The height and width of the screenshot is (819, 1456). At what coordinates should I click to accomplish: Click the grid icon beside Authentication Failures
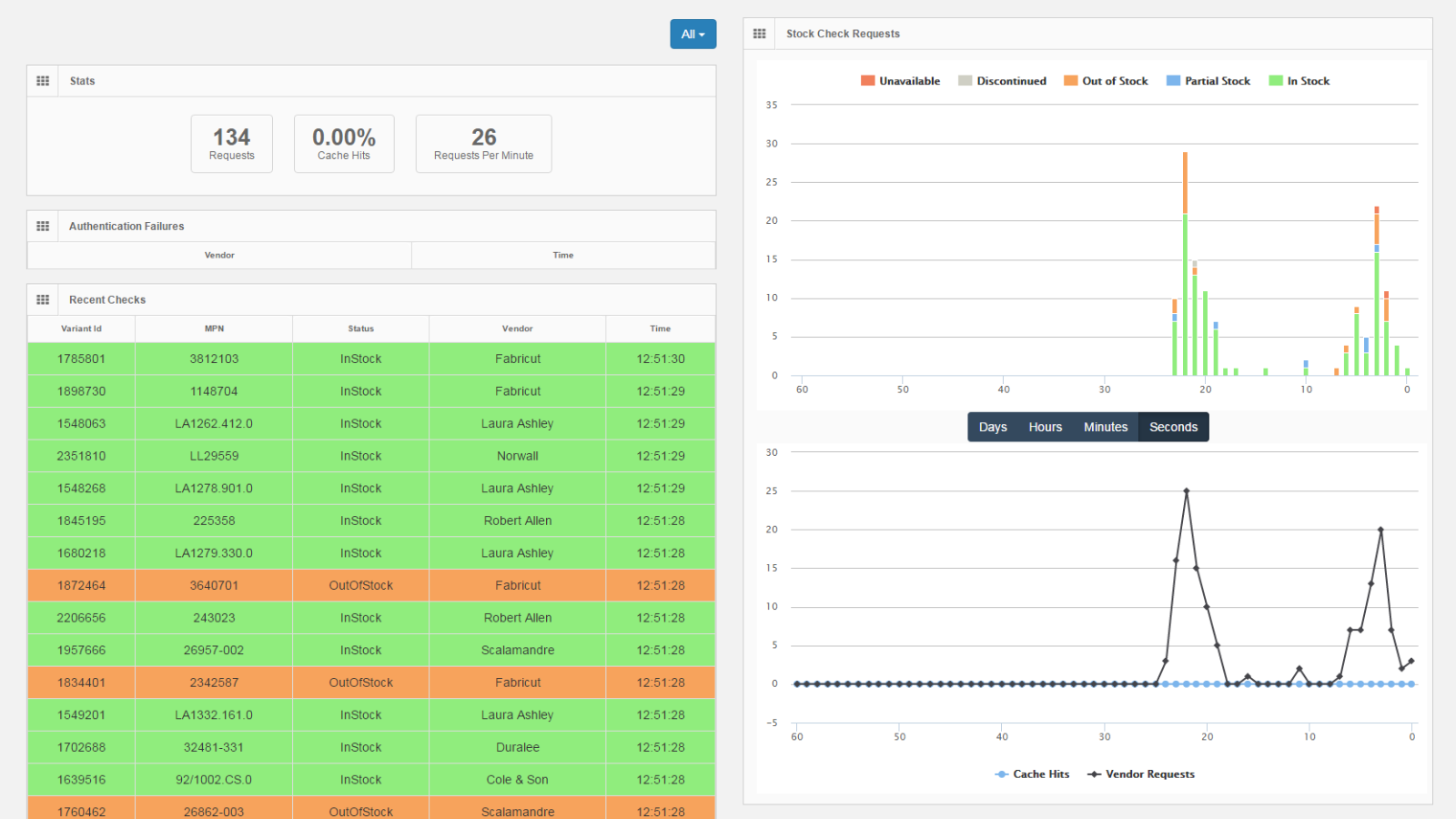point(42,226)
